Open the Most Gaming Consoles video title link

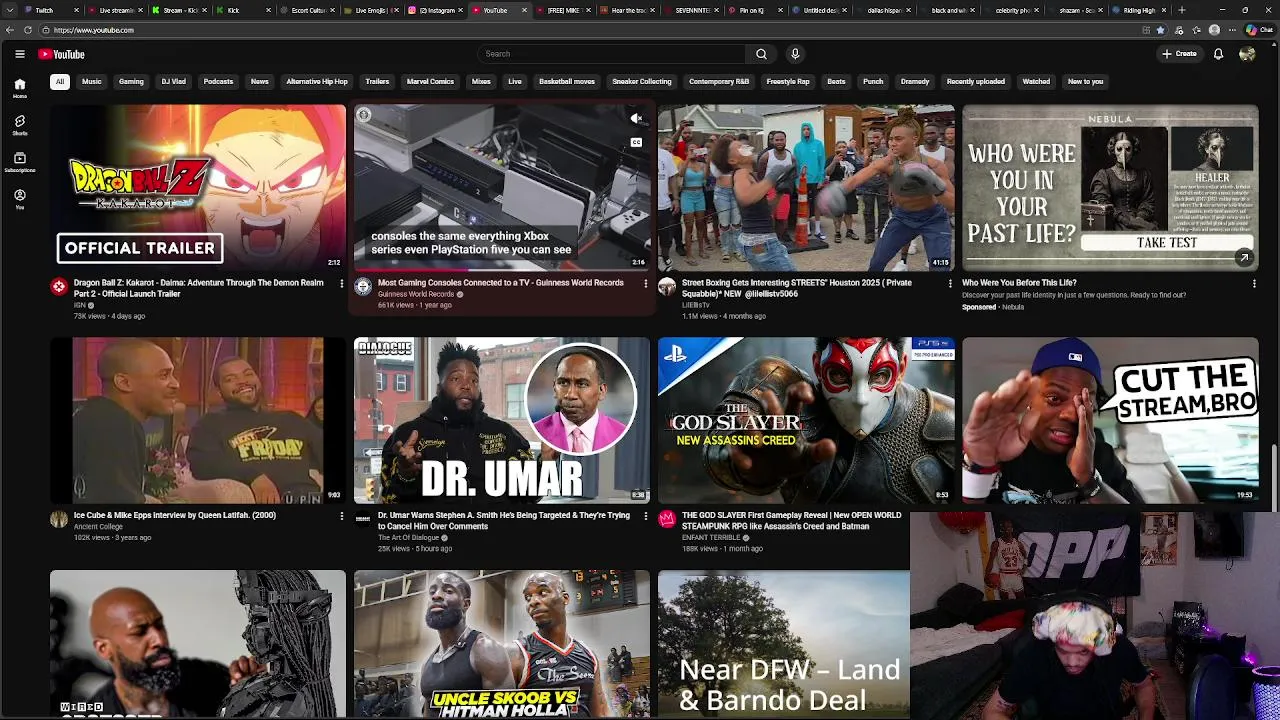pyautogui.click(x=500, y=283)
